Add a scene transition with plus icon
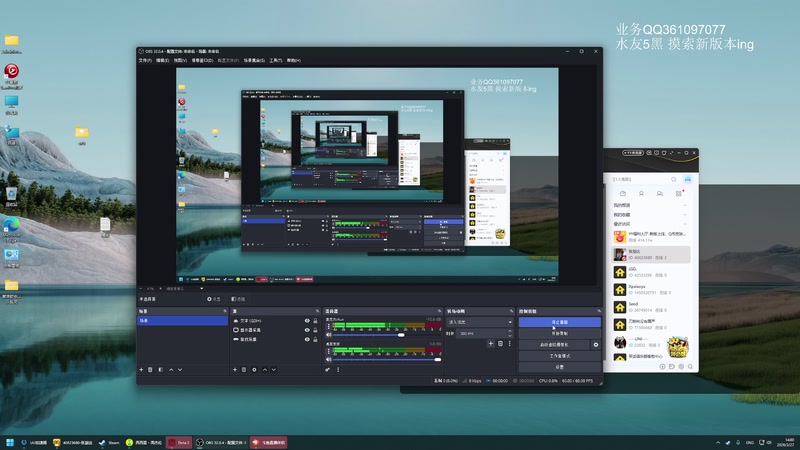 click(491, 343)
